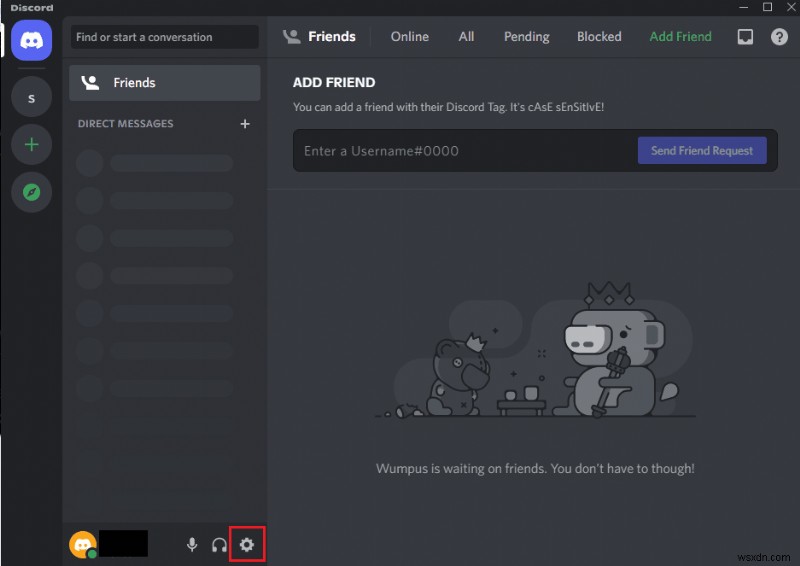Open Help question mark icon
The width and height of the screenshot is (800, 566).
(x=779, y=37)
